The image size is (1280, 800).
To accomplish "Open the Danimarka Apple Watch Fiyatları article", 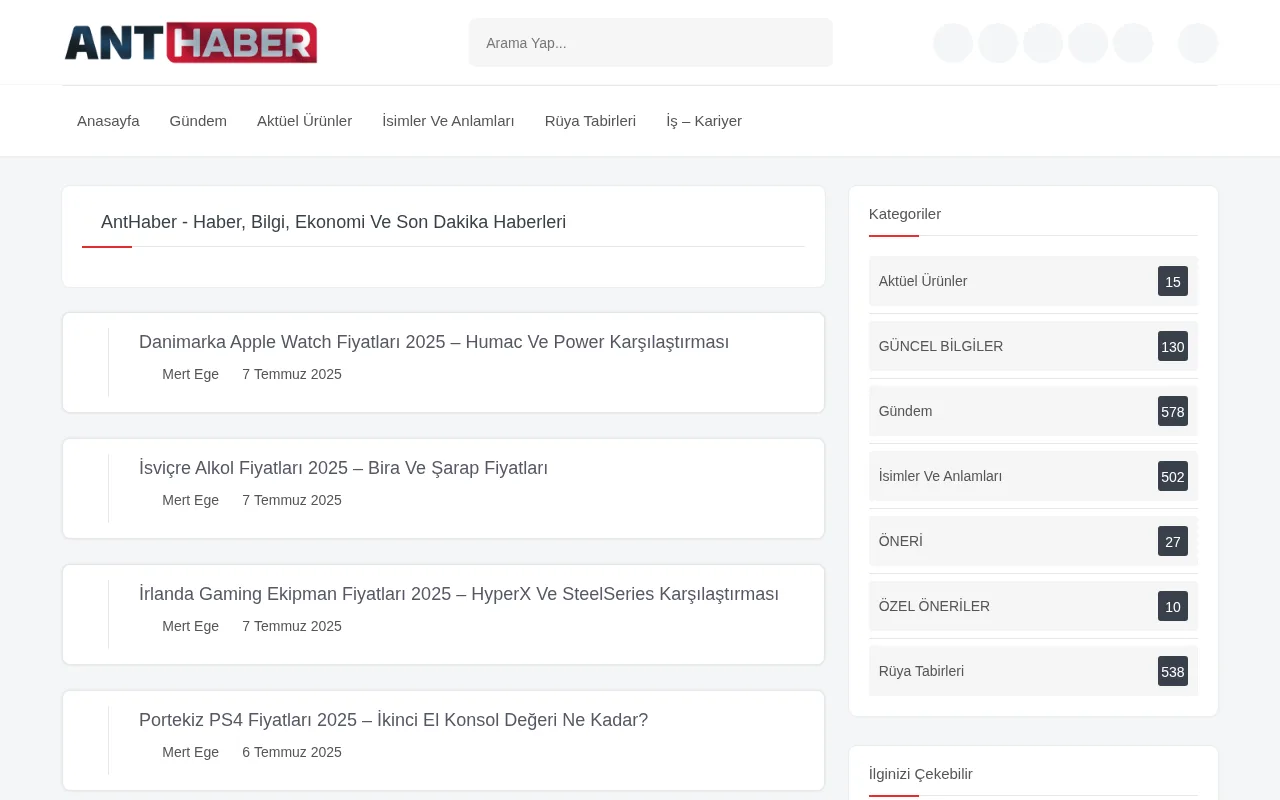I will tap(434, 342).
